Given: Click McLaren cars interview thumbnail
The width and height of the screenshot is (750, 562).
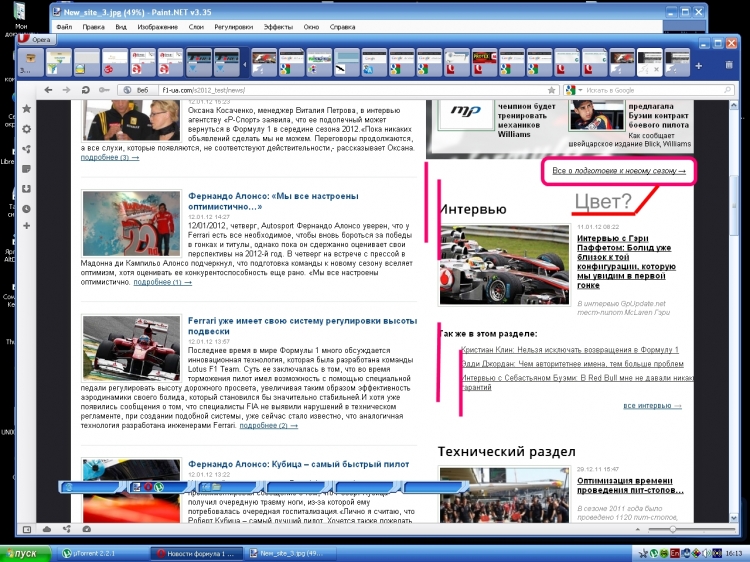Looking at the screenshot, I should (x=505, y=264).
